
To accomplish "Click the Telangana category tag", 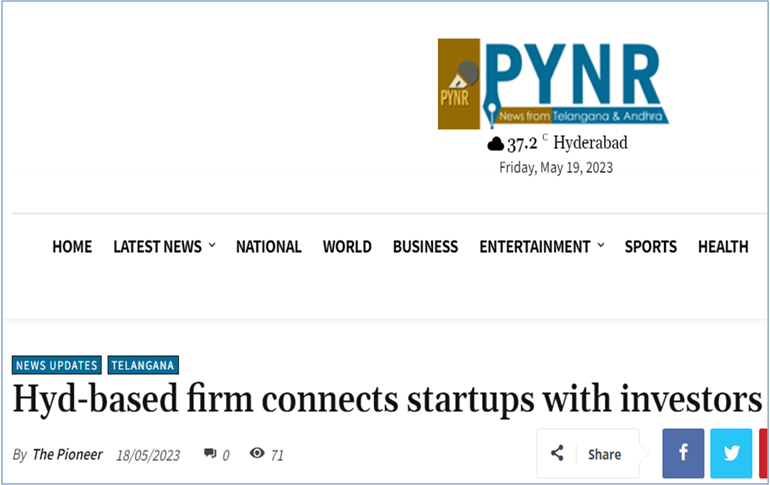I will (x=143, y=365).
